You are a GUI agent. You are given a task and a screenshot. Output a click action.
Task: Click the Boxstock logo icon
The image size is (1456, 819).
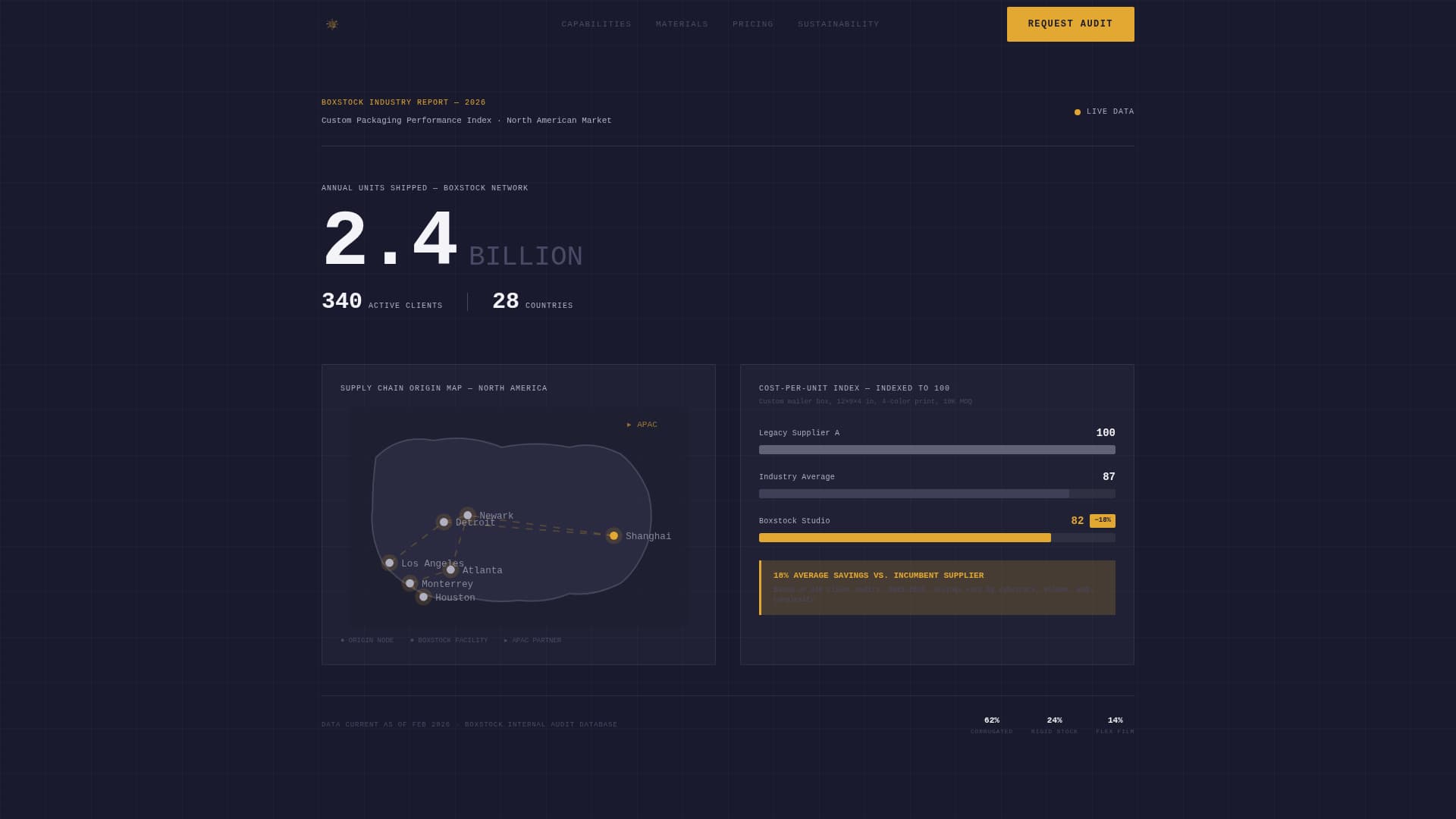331,24
